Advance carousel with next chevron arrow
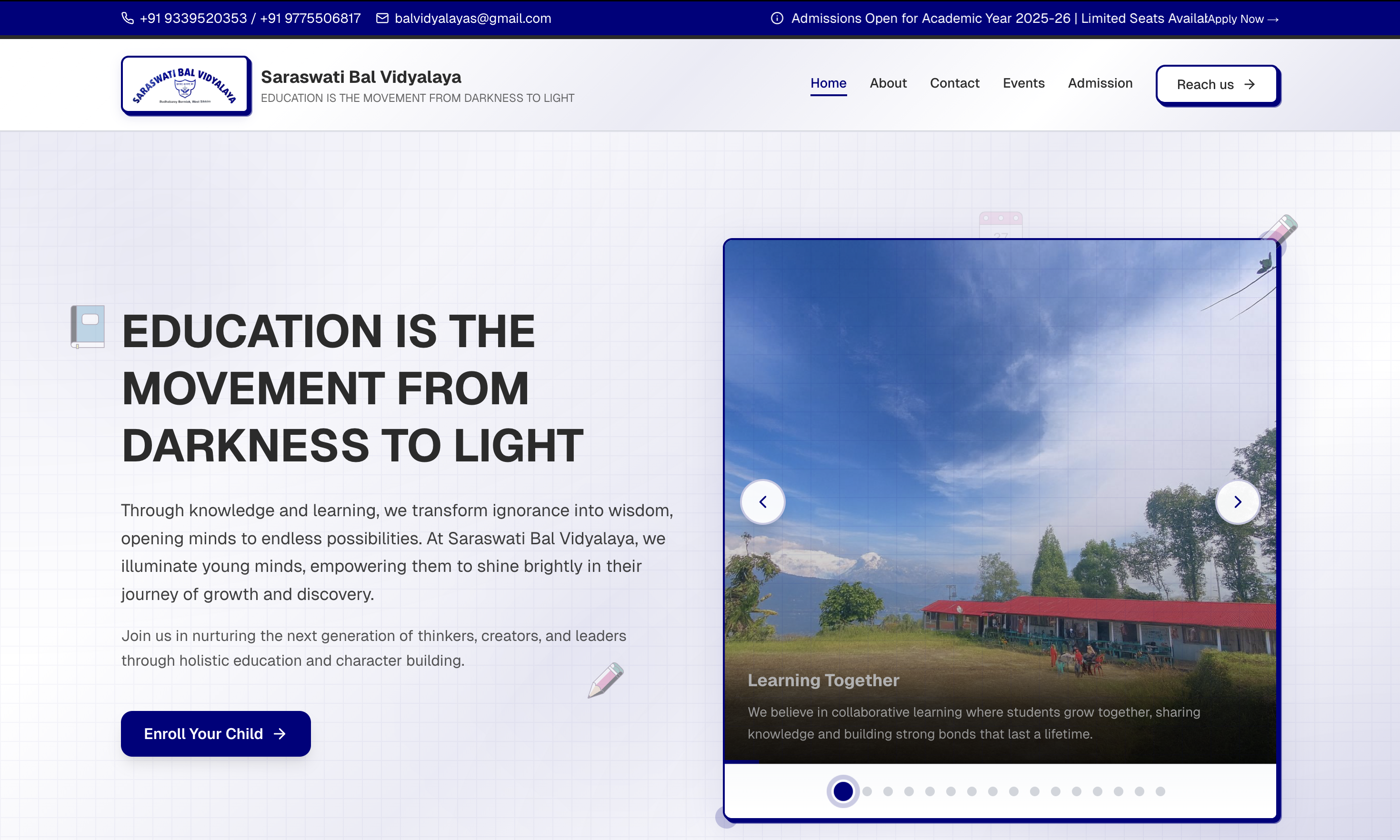The image size is (1400, 840). click(x=1238, y=501)
